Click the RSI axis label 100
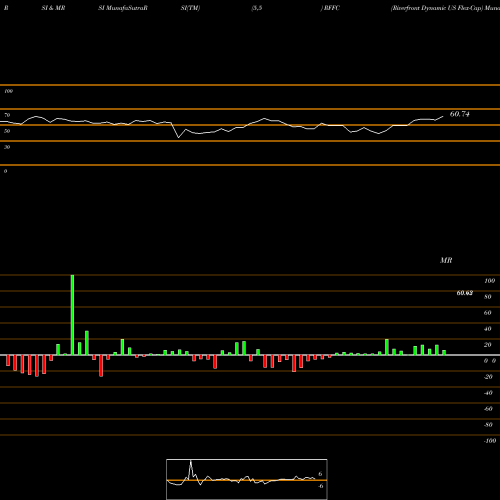The width and height of the screenshot is (500, 500). point(9,91)
